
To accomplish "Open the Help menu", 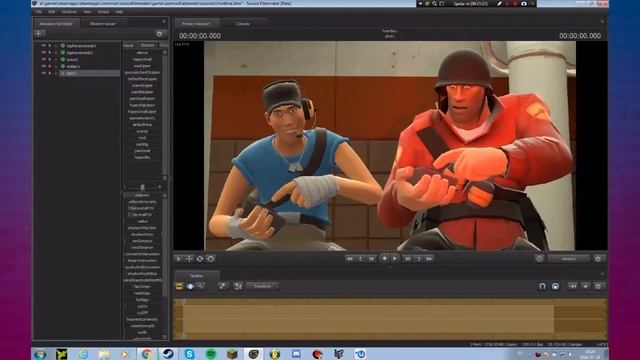I will pyautogui.click(x=119, y=12).
